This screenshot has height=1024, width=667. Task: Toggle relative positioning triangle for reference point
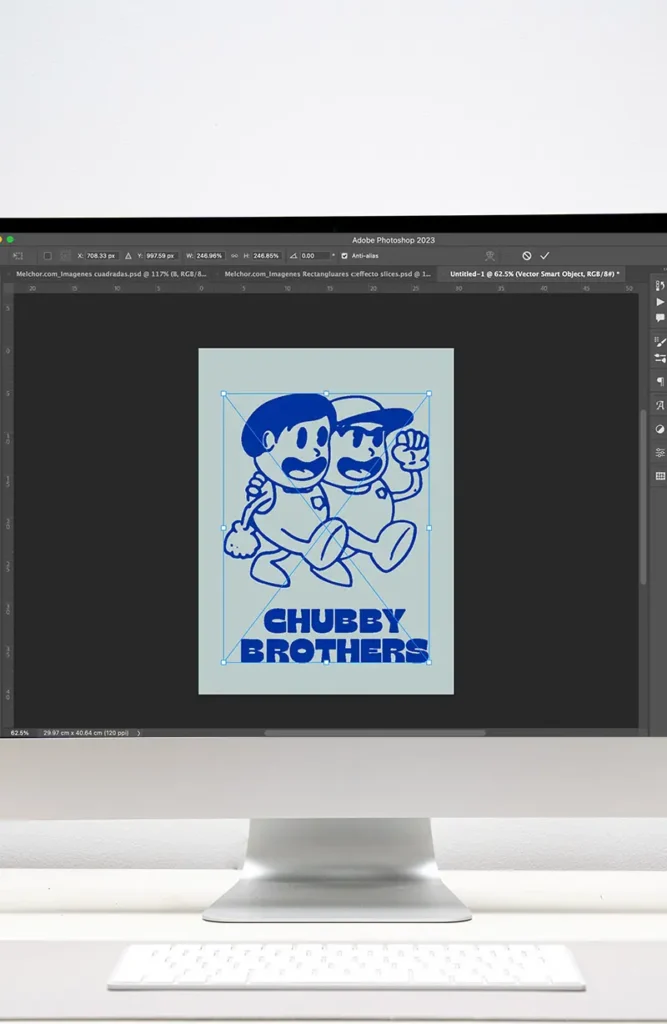(x=128, y=256)
